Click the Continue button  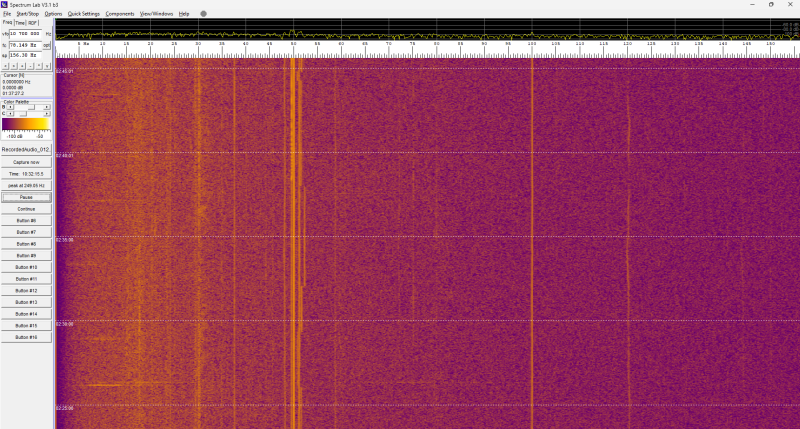tap(26, 209)
